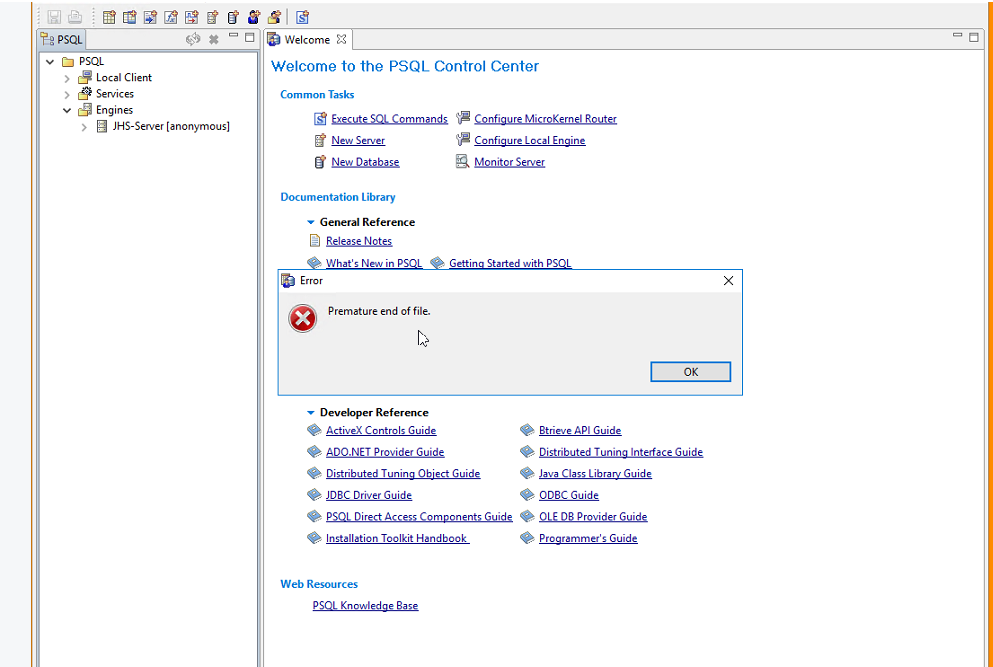Collapse the Engines tree node
Viewport: 993px width, 667px height.
(x=66, y=110)
